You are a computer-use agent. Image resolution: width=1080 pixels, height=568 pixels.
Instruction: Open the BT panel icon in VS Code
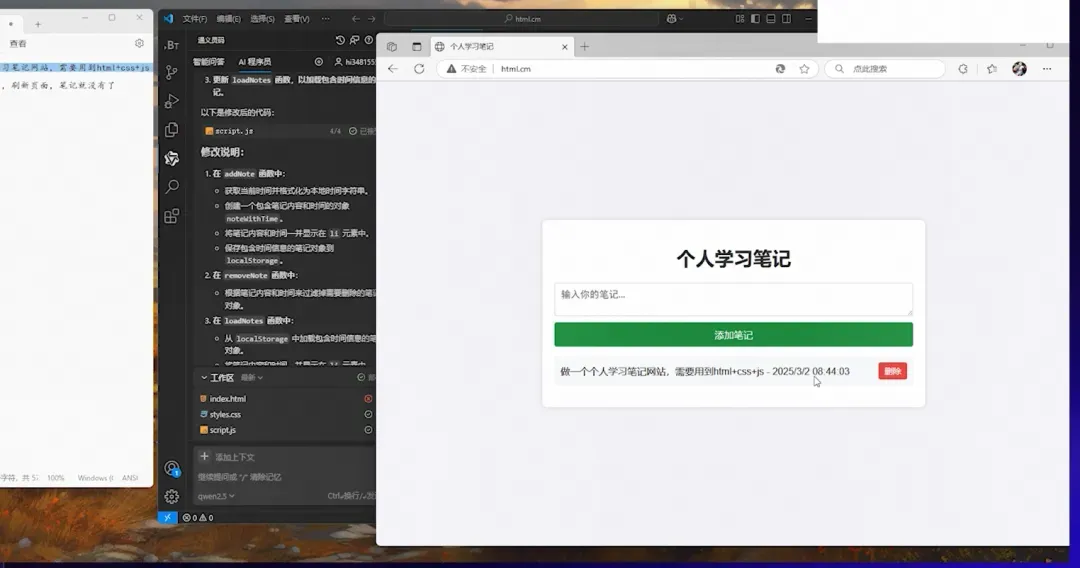tap(172, 45)
